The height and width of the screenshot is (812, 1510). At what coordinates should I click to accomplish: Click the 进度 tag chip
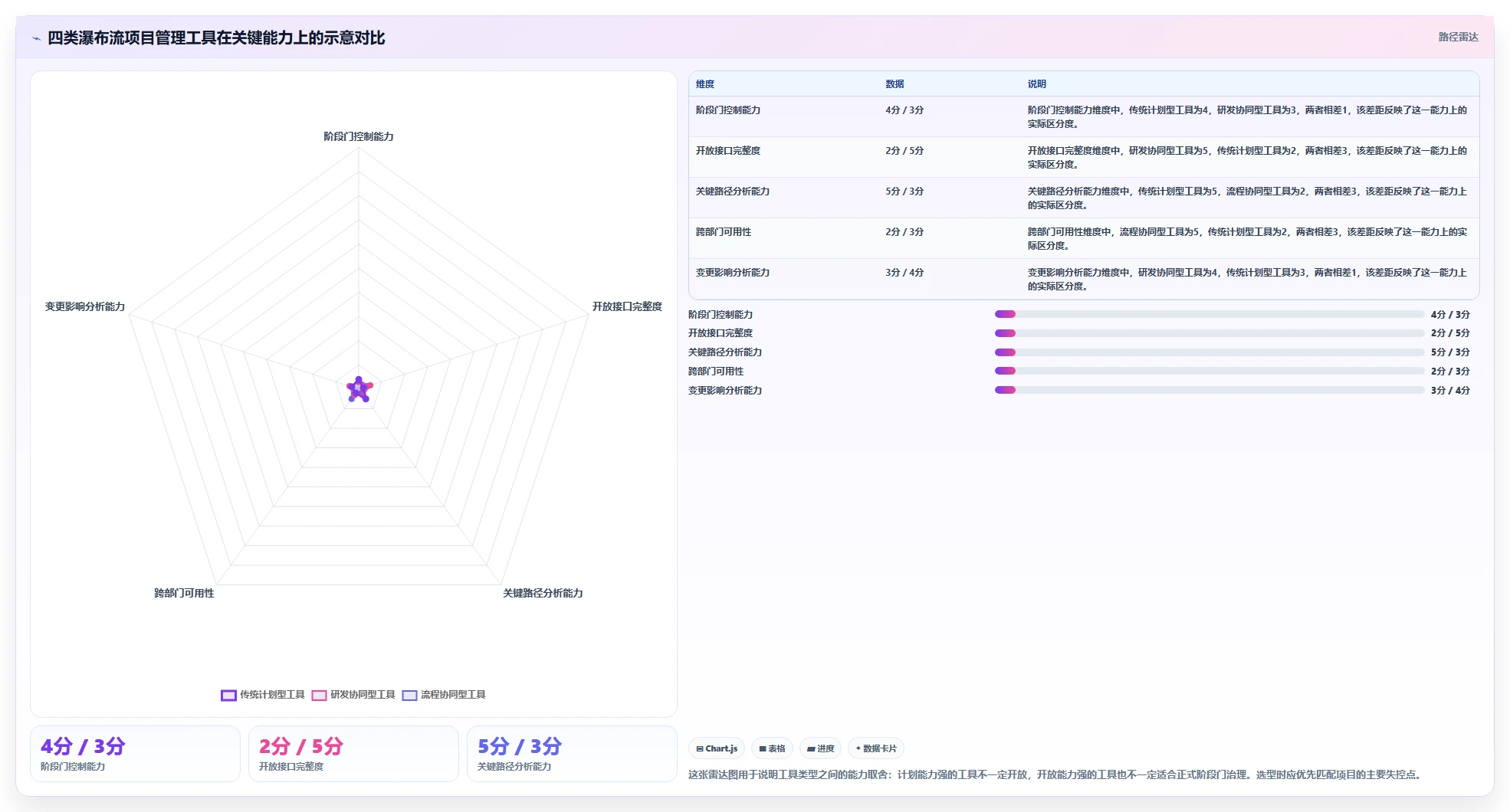(821, 748)
